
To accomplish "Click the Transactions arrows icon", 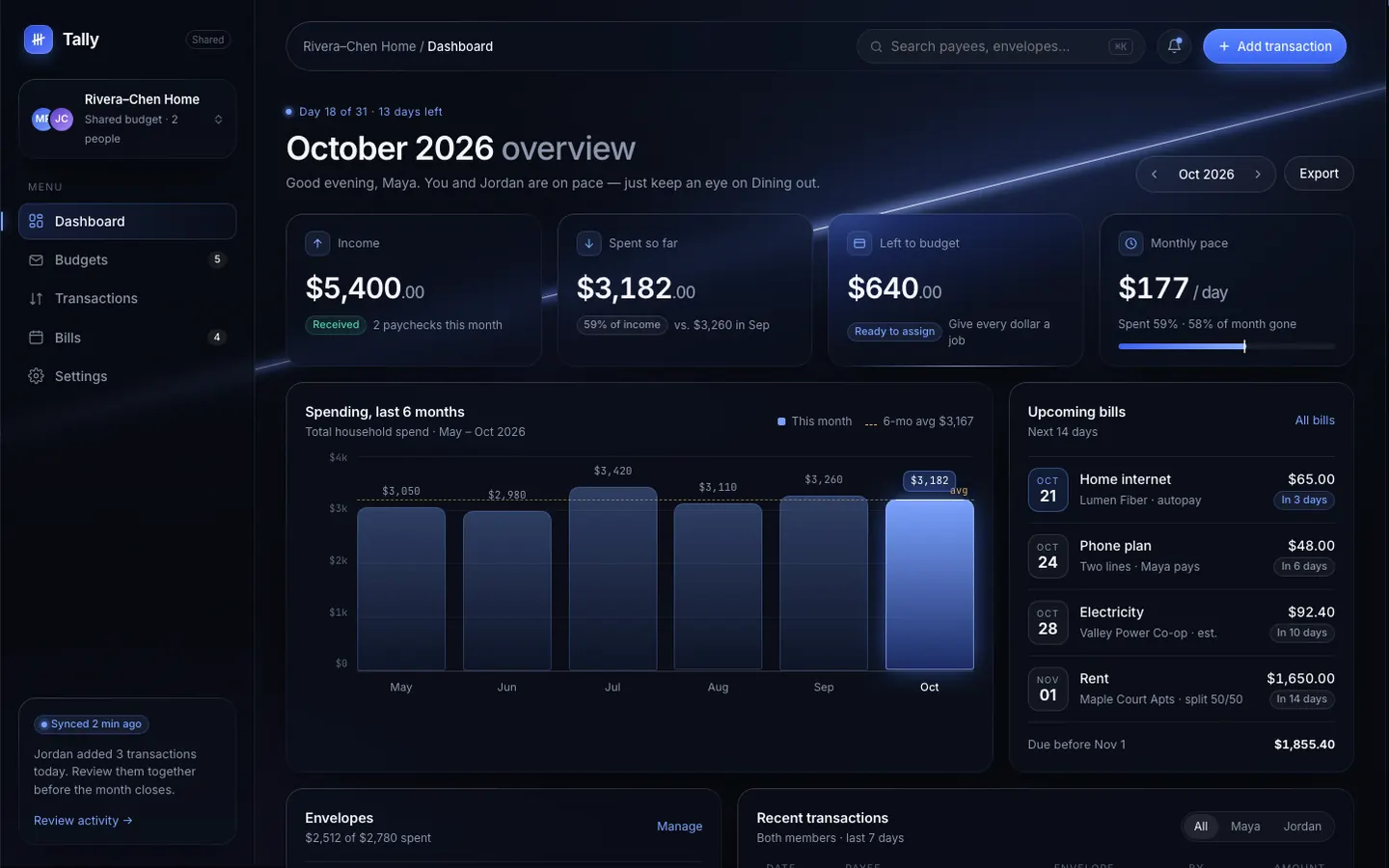I will pyautogui.click(x=37, y=299).
